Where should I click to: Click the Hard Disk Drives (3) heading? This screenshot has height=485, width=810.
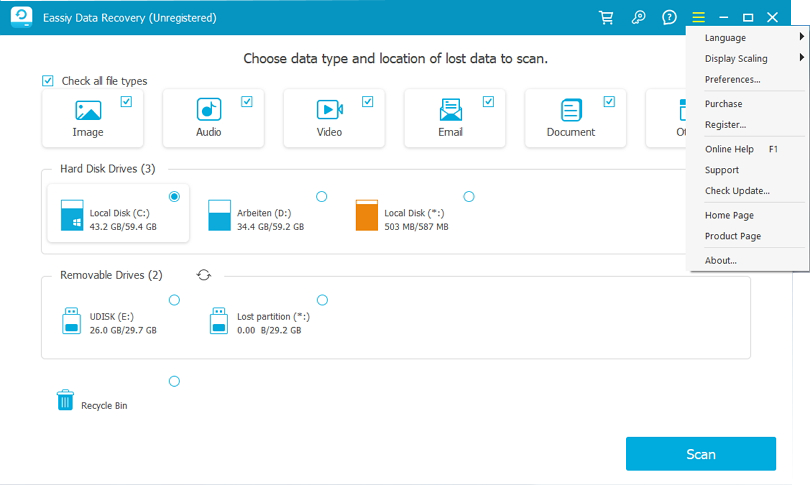tap(107, 169)
